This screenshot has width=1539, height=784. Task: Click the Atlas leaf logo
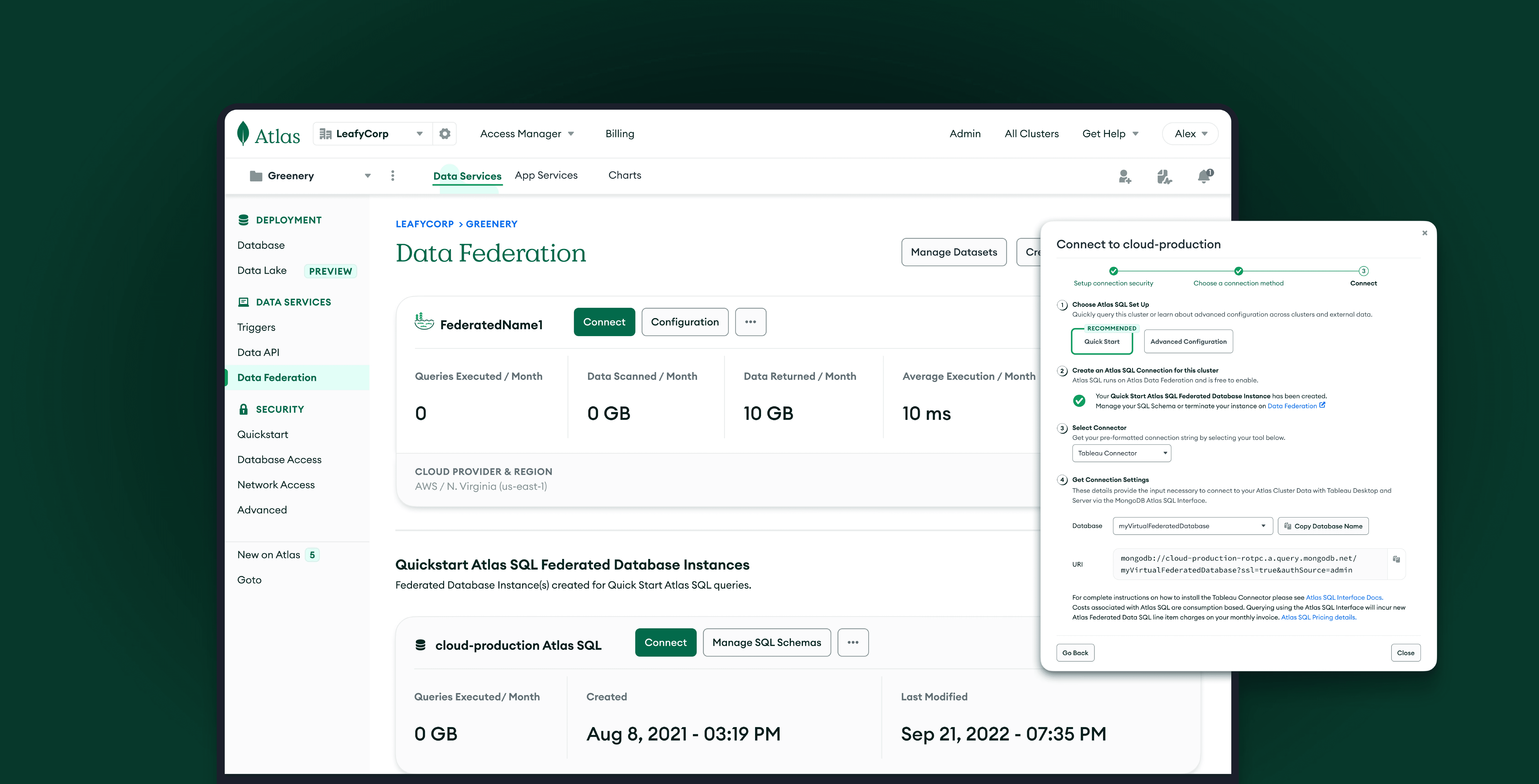click(x=243, y=134)
